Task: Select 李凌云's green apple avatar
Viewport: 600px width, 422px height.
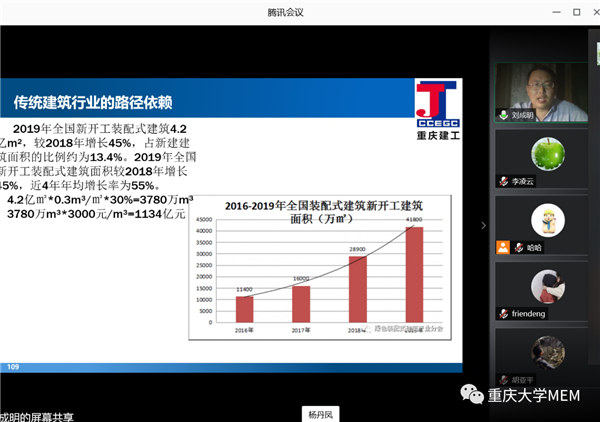Action: [x=548, y=154]
